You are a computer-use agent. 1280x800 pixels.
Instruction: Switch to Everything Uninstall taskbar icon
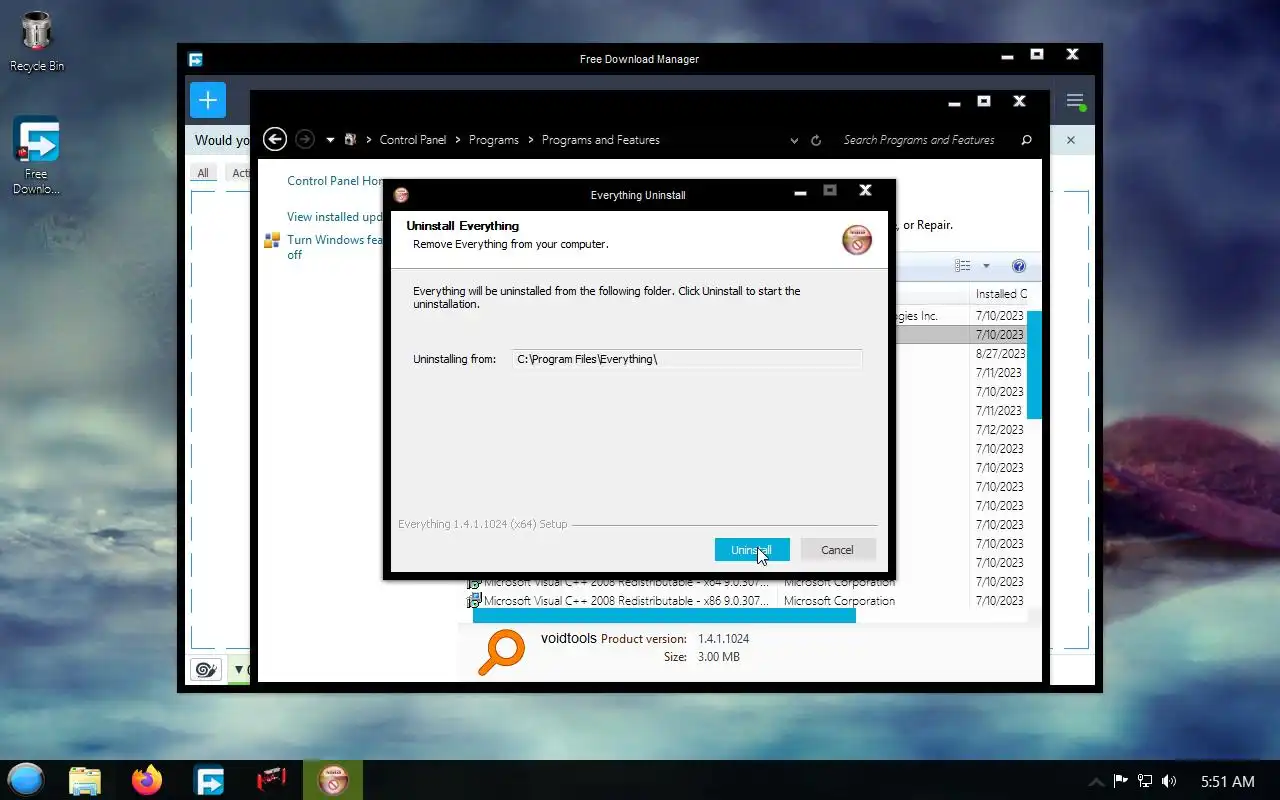pos(333,780)
